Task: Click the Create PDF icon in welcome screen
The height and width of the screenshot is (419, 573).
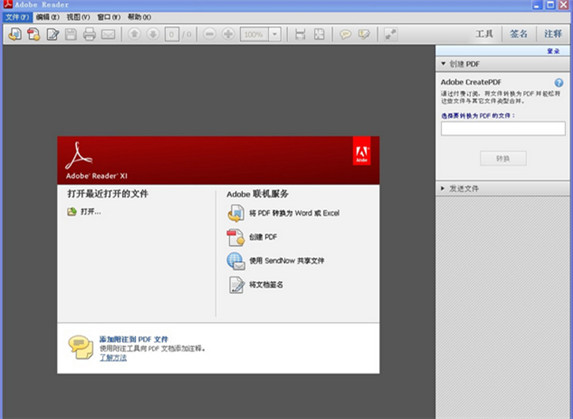Action: 236,237
